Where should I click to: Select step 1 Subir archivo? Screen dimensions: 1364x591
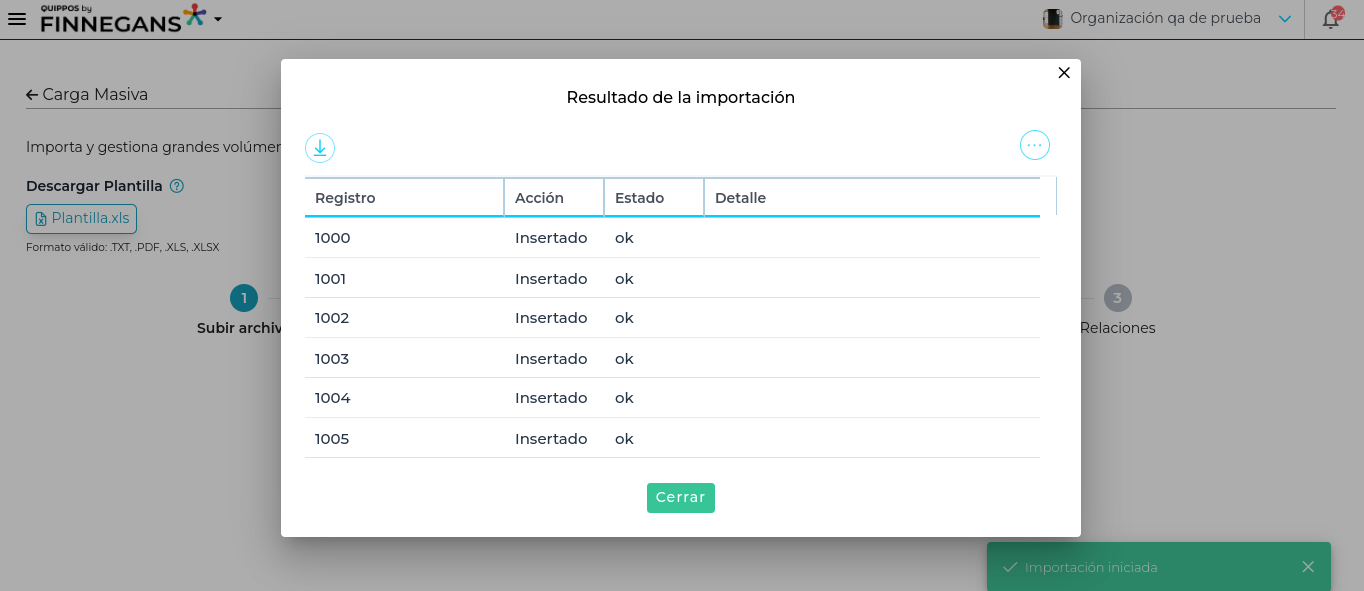point(244,298)
